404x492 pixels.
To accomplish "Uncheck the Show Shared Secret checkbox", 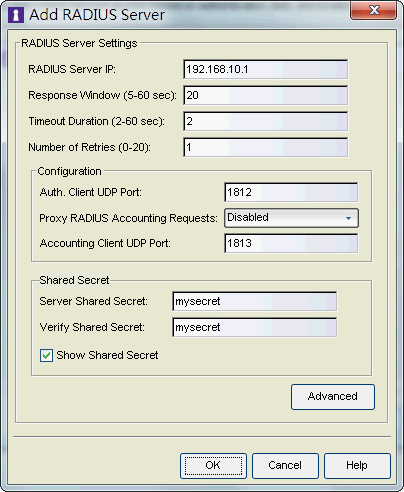I will point(46,355).
